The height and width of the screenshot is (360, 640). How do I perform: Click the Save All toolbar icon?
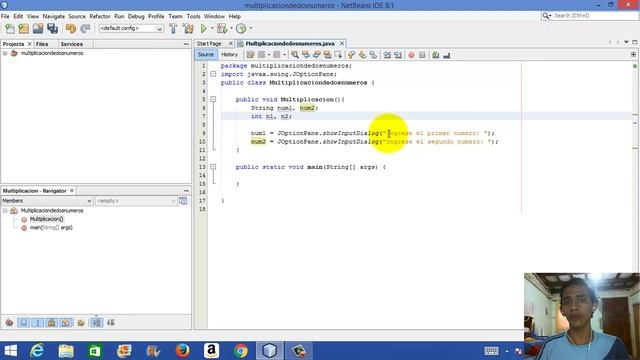[x=52, y=29]
